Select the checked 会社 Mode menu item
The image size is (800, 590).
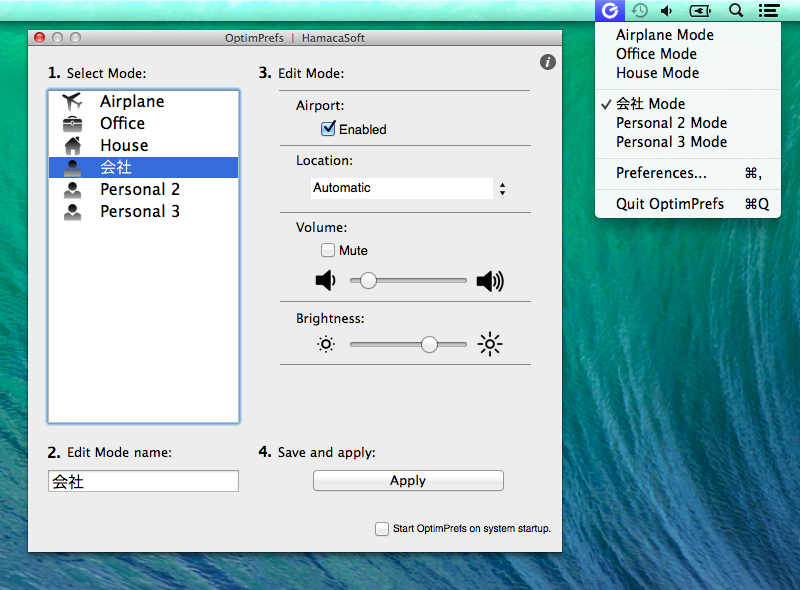click(687, 104)
